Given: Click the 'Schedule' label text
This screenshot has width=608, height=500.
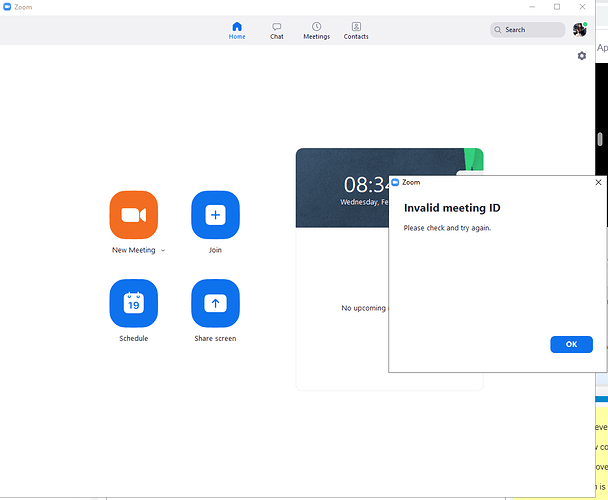Looking at the screenshot, I should [134, 338].
